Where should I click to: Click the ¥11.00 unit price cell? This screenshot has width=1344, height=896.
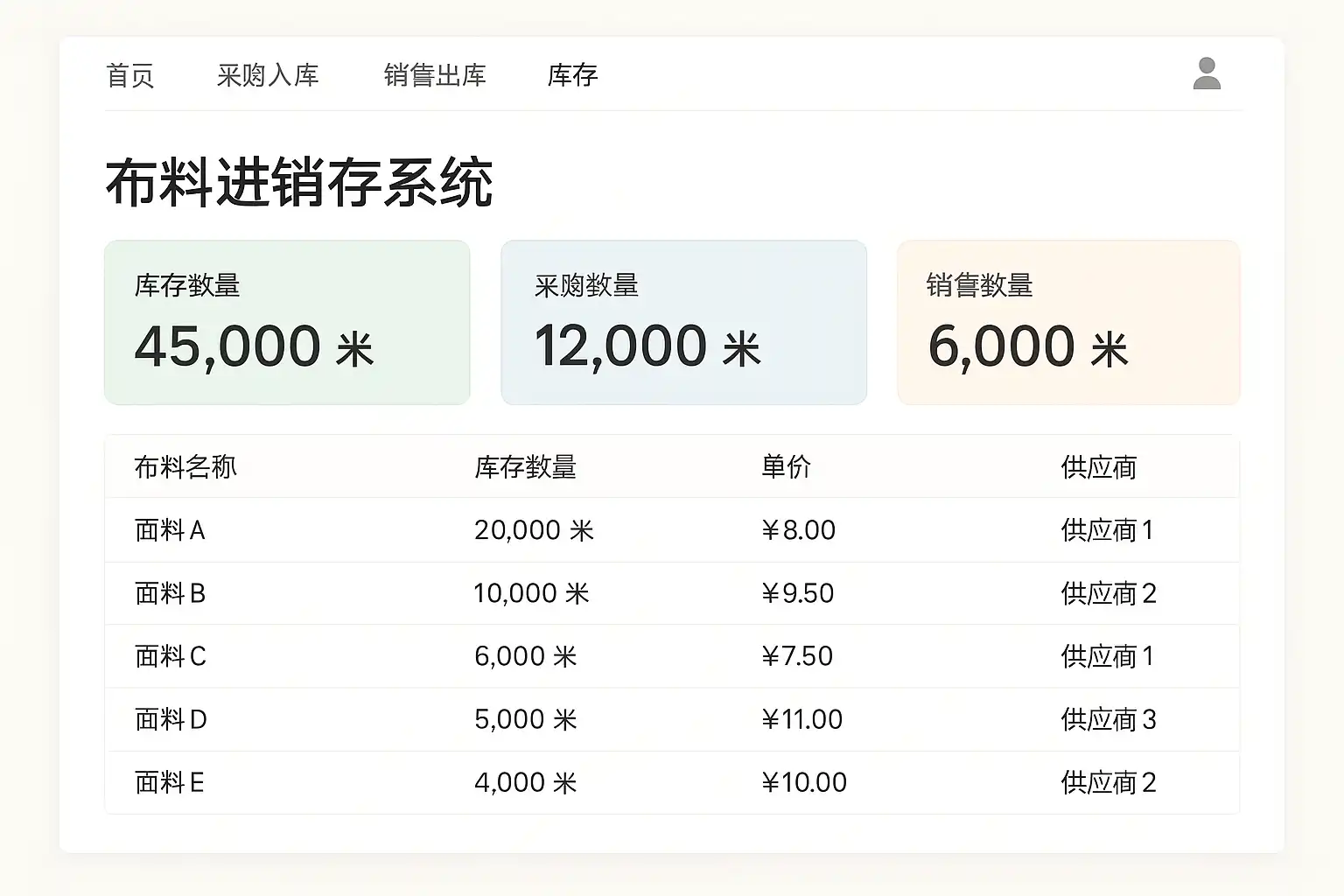click(801, 719)
